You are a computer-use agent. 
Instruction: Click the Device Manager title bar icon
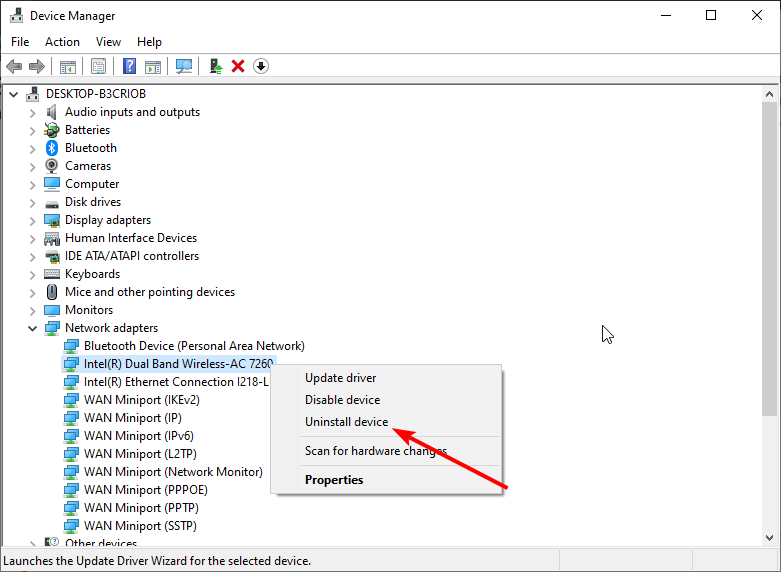tap(16, 16)
